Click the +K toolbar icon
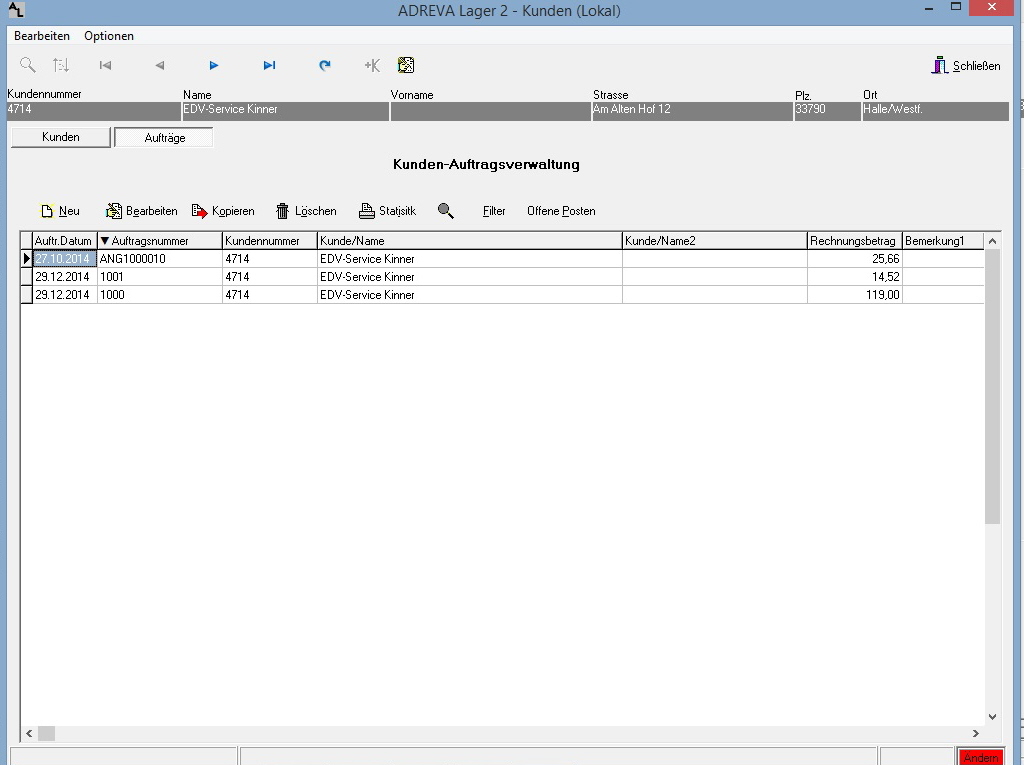Screen dimensions: 1024x765 coord(372,65)
